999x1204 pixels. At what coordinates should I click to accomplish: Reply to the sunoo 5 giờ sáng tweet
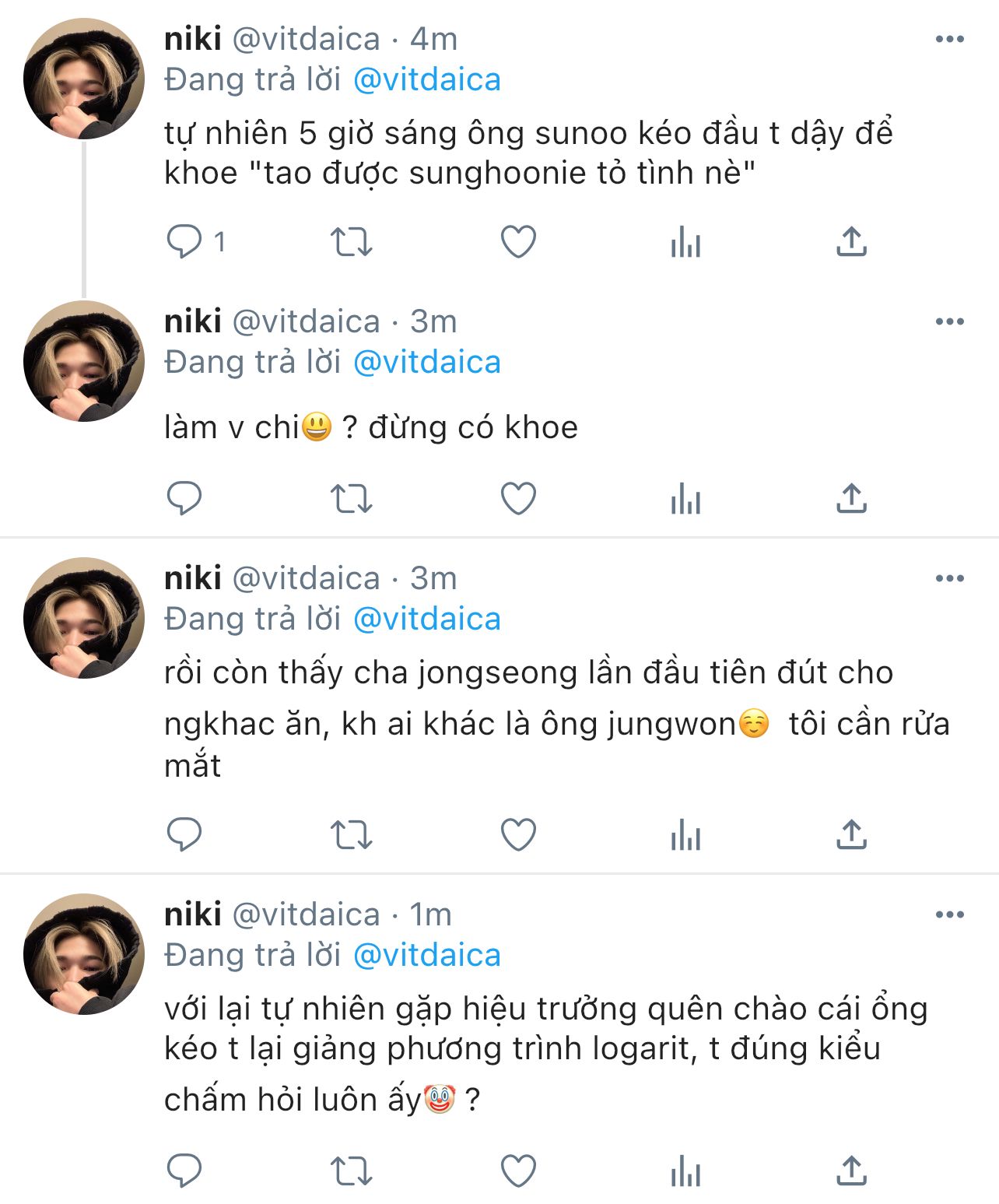pyautogui.click(x=185, y=241)
